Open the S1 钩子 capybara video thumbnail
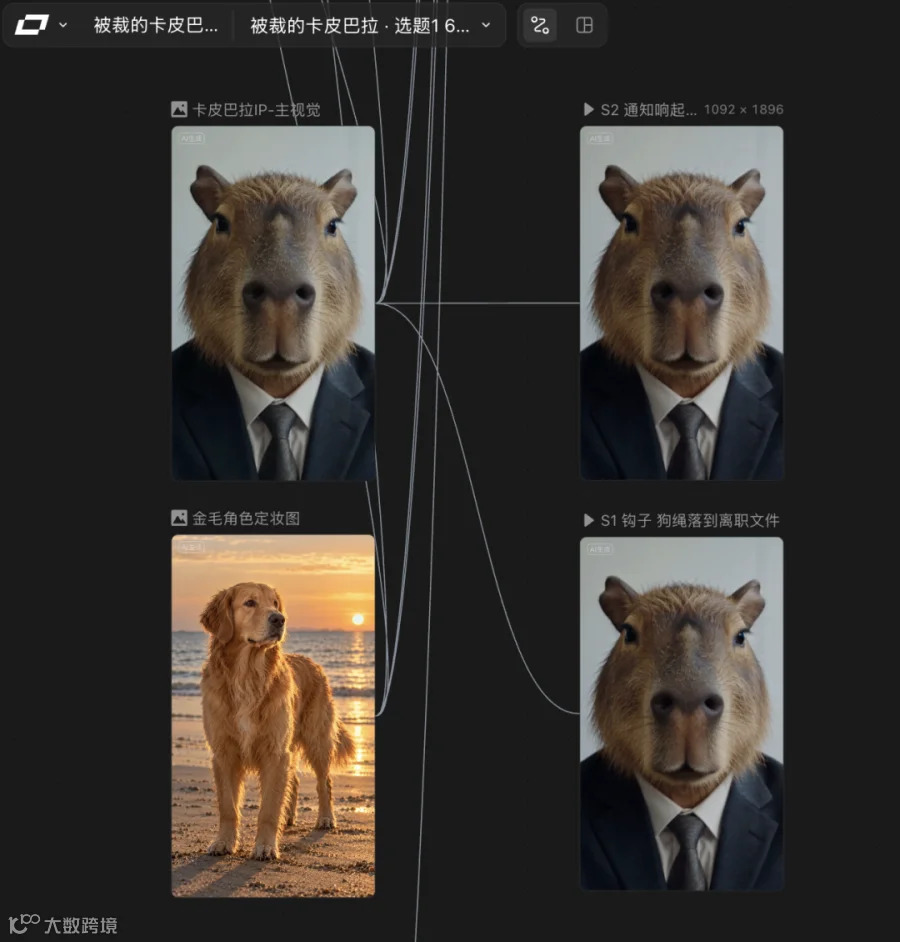The width and height of the screenshot is (900, 942). click(682, 714)
